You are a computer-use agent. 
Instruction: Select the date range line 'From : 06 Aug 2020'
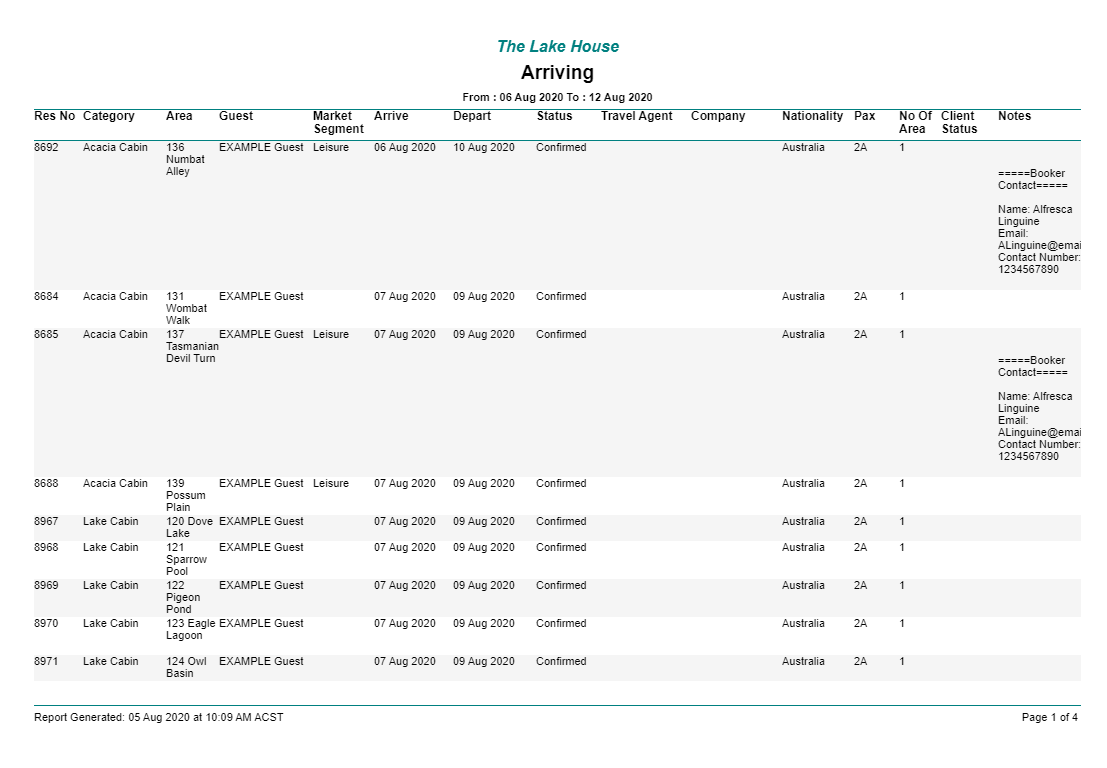513,97
